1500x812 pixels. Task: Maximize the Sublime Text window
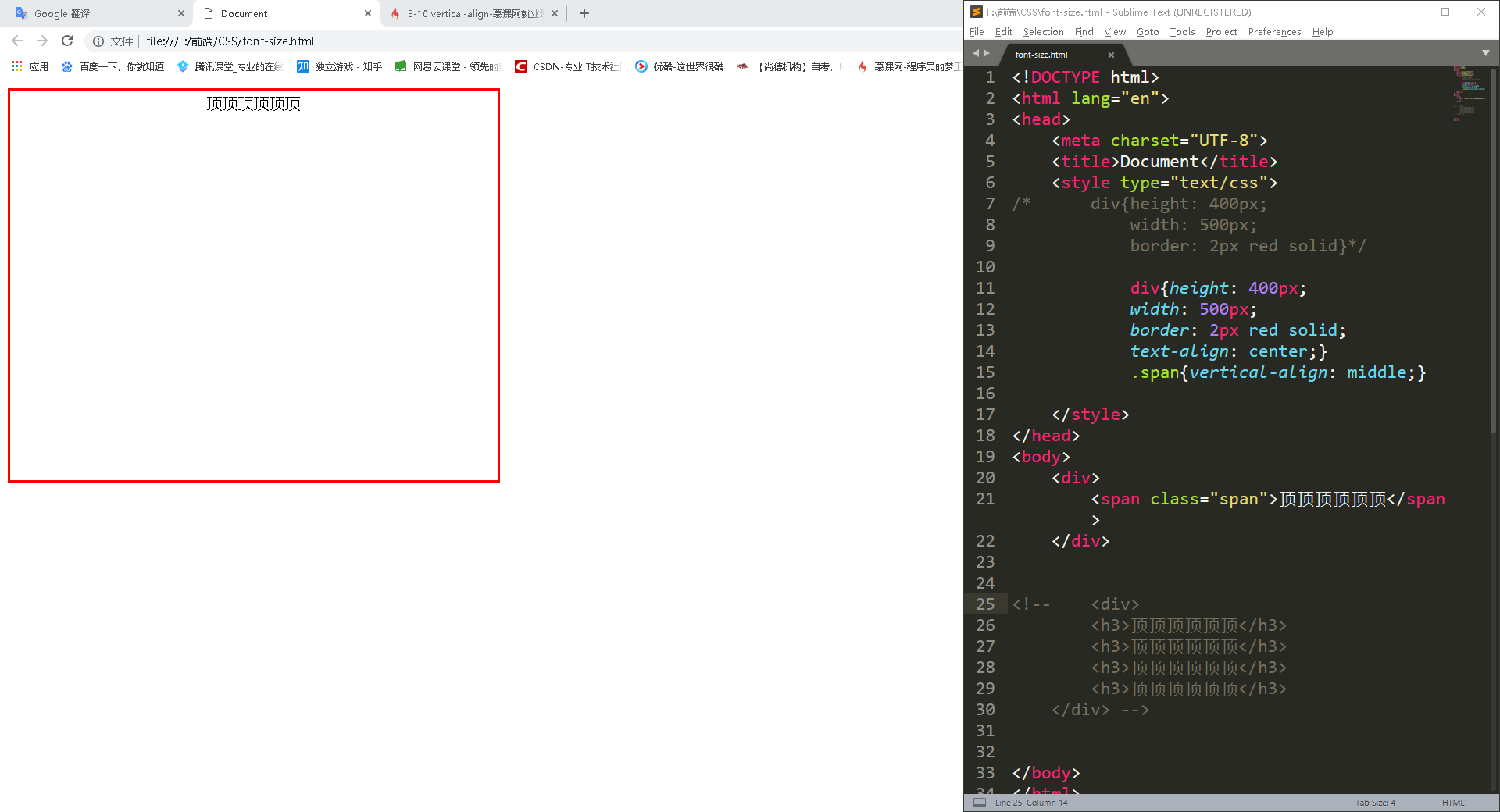tap(1445, 12)
